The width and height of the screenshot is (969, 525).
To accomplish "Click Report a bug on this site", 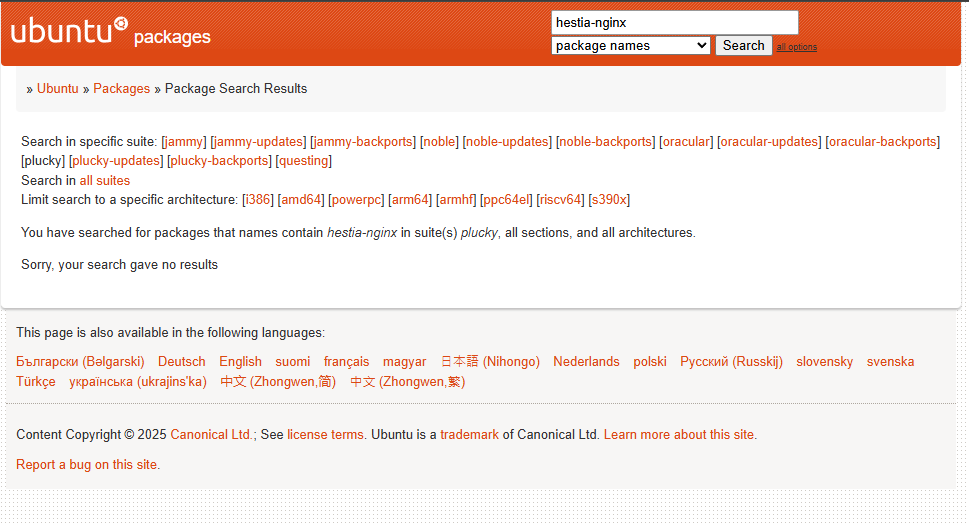I will click(x=87, y=464).
